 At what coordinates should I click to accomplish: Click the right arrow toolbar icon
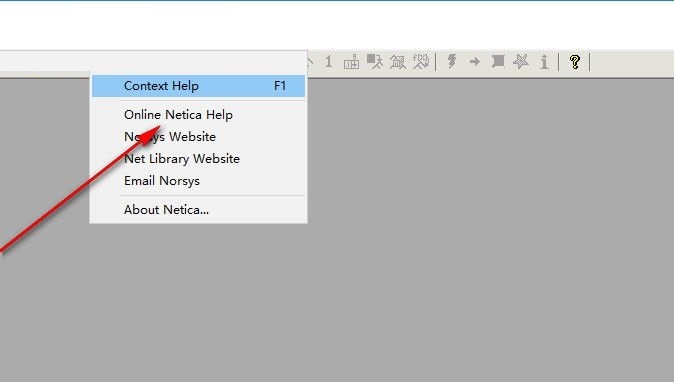(475, 62)
